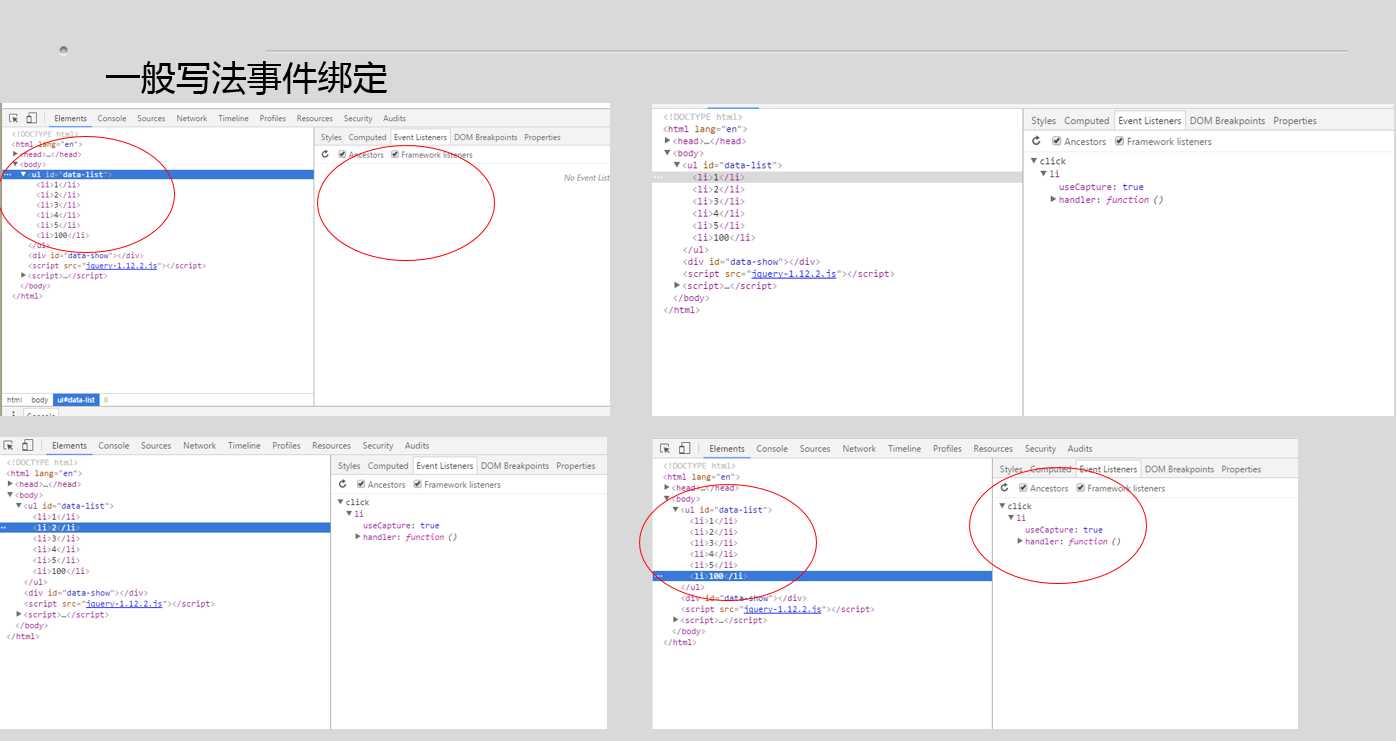1396x741 pixels.
Task: Uncheck Framework listeners where li 1 is highlighted
Action: pyautogui.click(x=1119, y=141)
